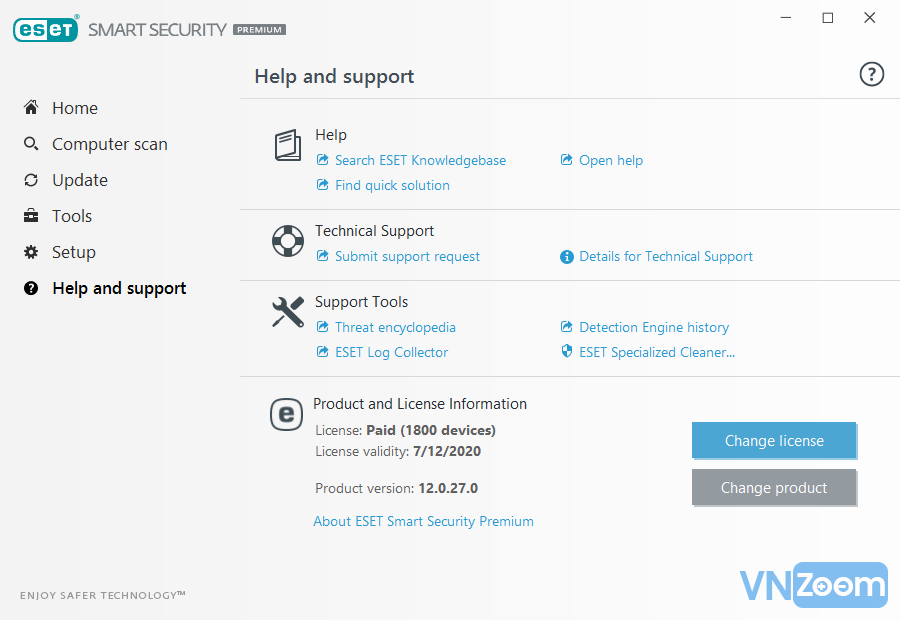The image size is (900, 620).
Task: Click the Support Tools wrench icon
Action: point(287,312)
